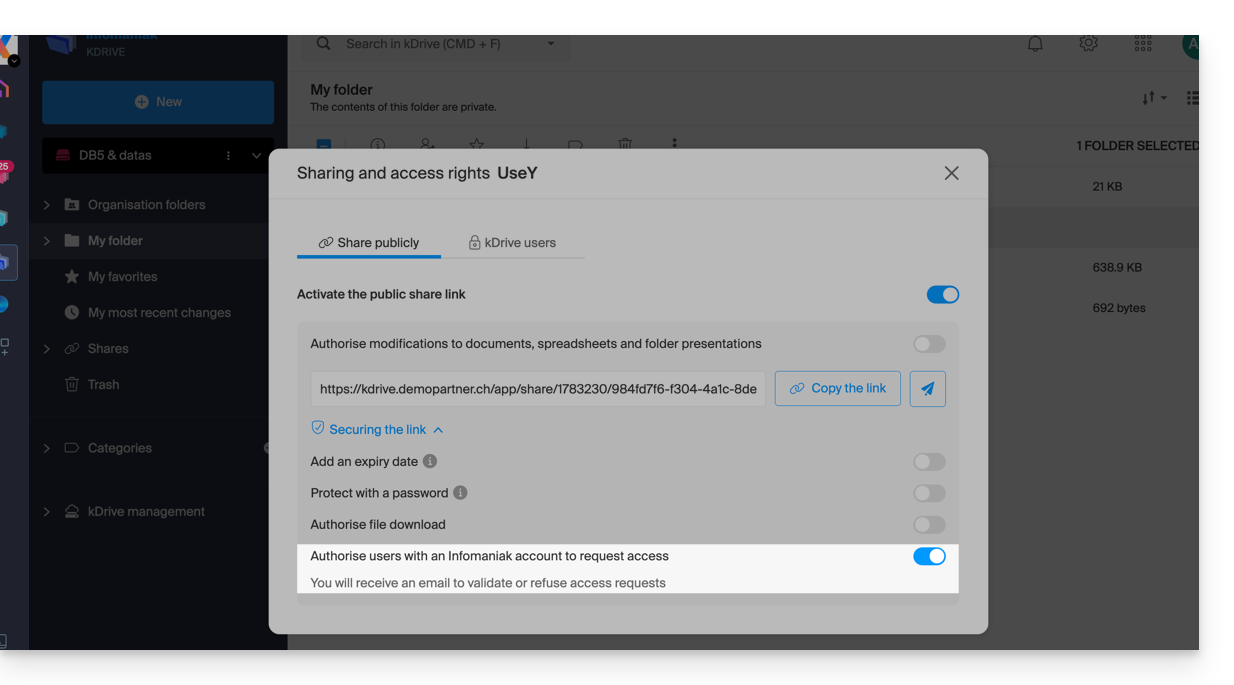Open the Trash folder

pos(103,385)
